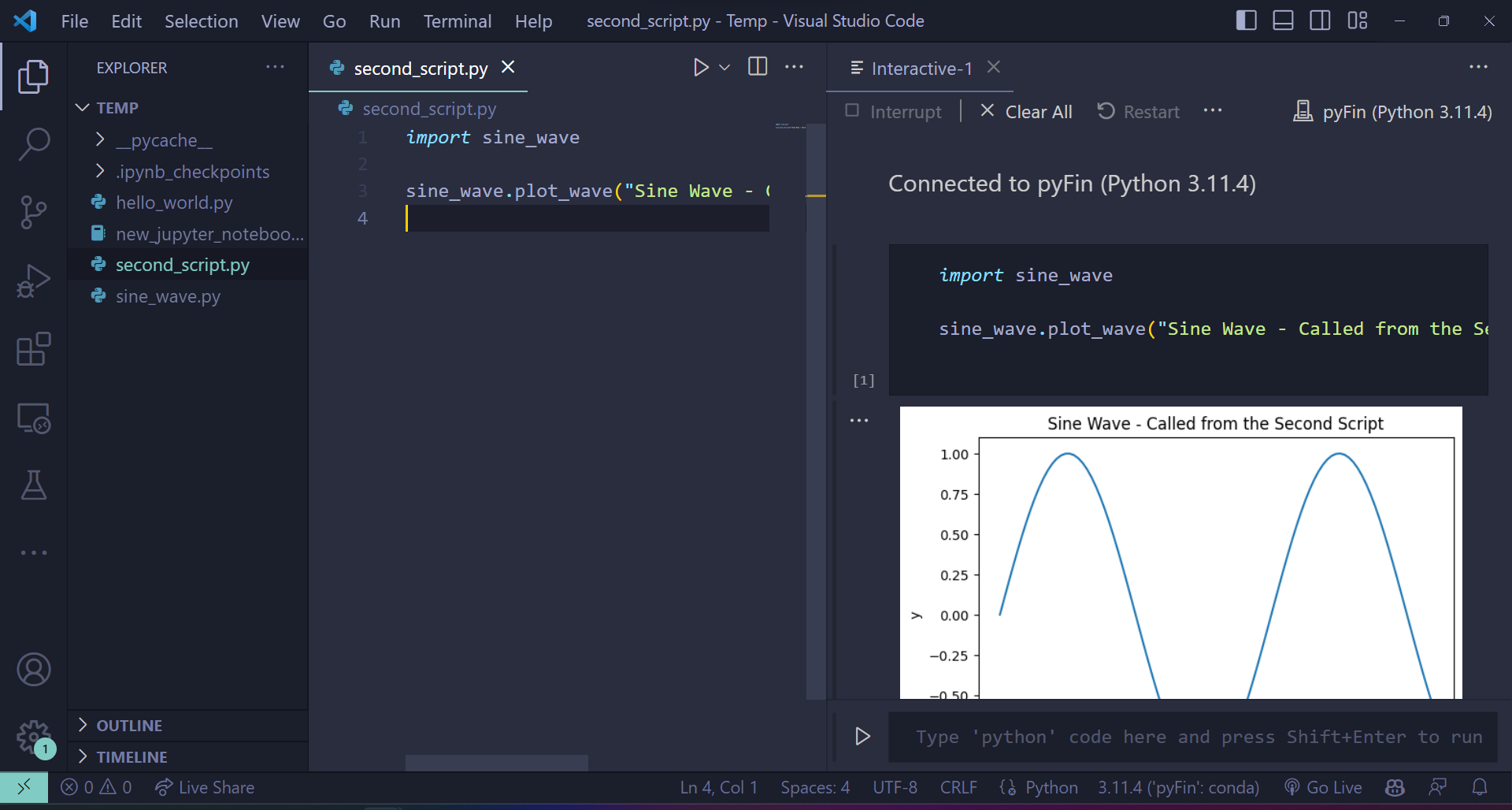The height and width of the screenshot is (810, 1512).
Task: Toggle the primary side bar visibility
Action: pyautogui.click(x=1246, y=20)
